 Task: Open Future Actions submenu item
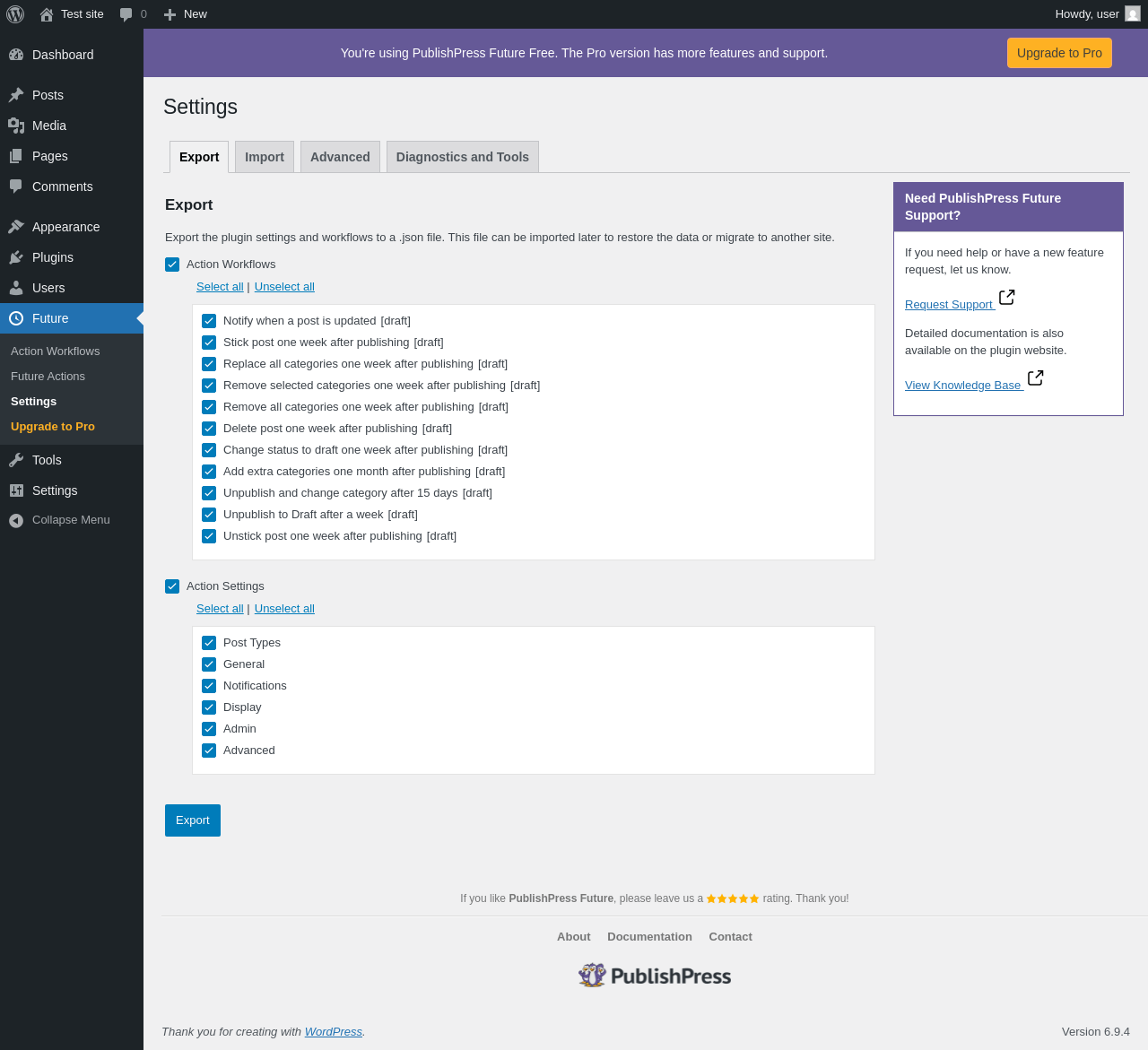pos(48,377)
